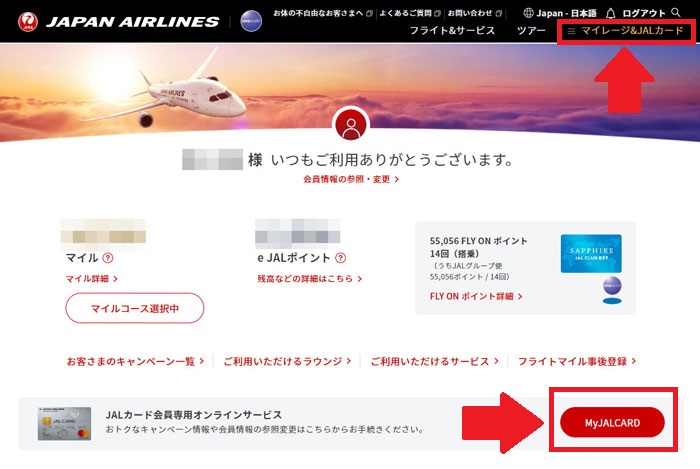Open the search magnifier icon

[676, 12]
